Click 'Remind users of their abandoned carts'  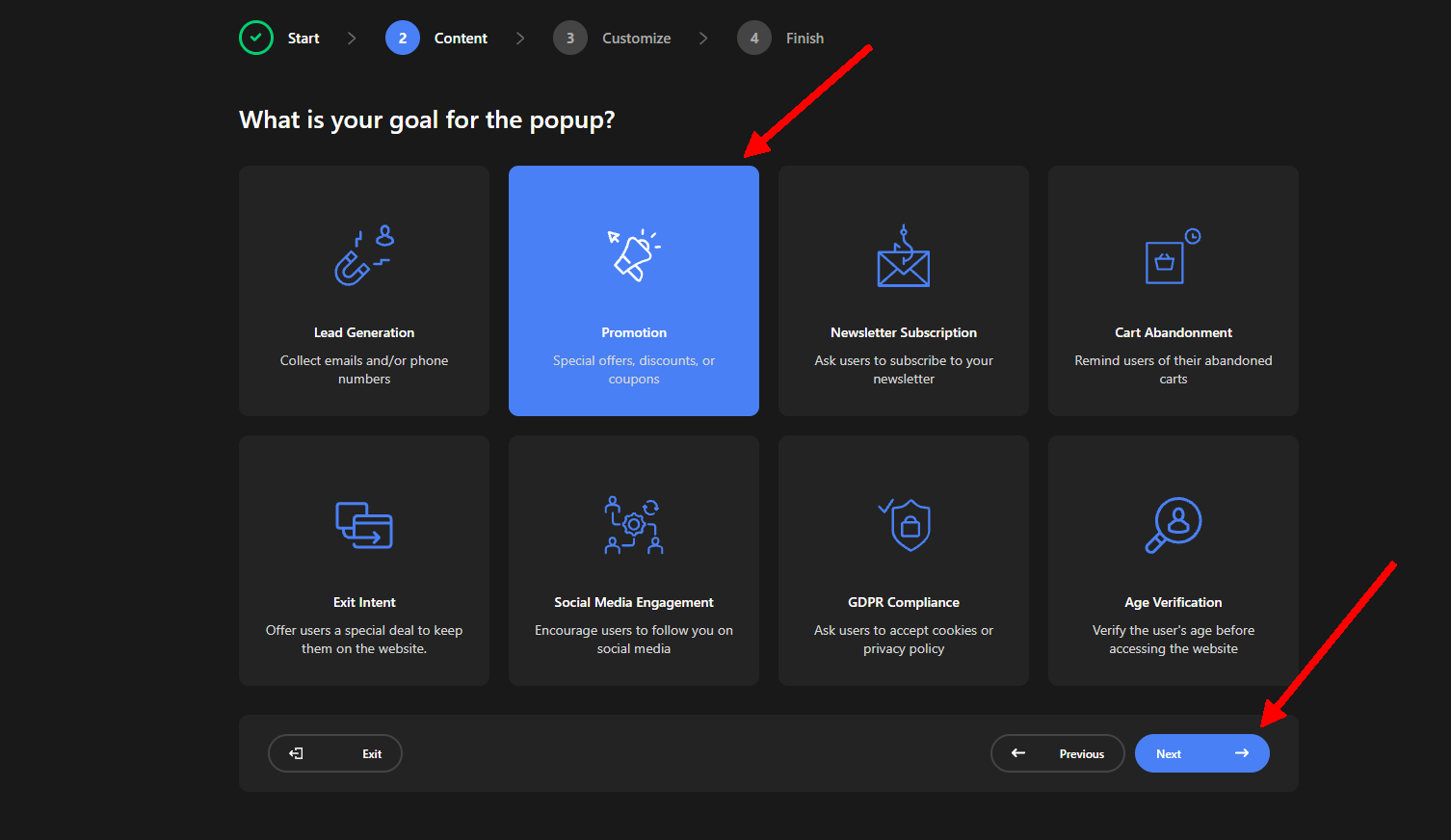[1174, 370]
